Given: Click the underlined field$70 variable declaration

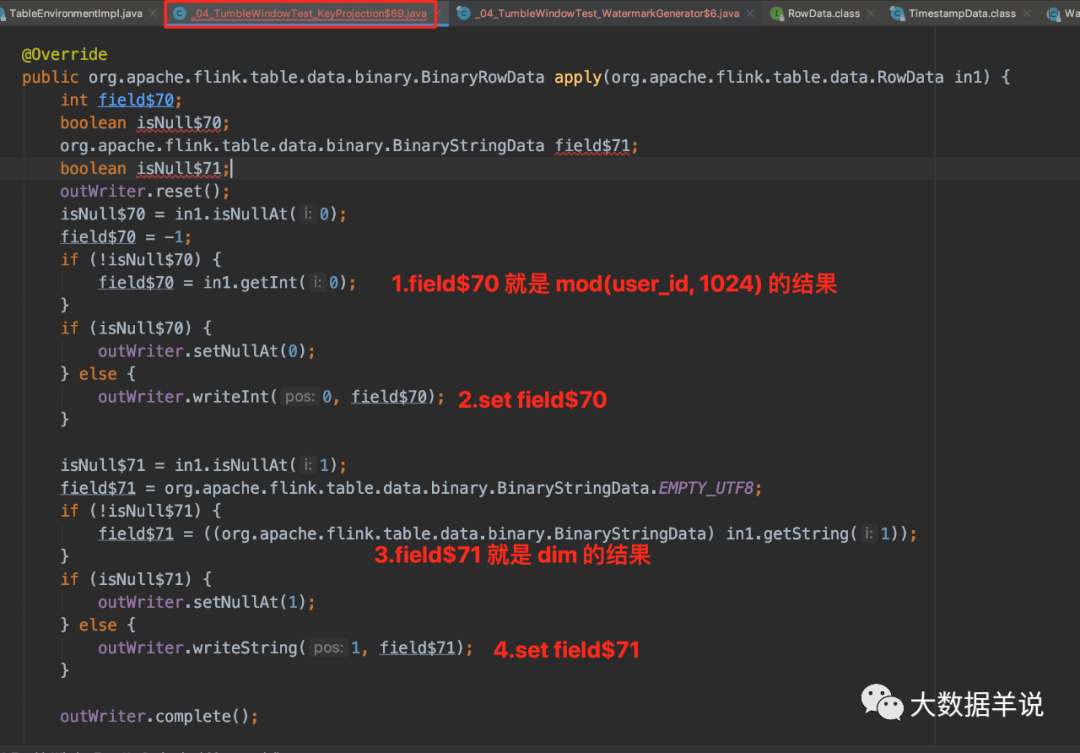Looking at the screenshot, I should coord(138,99).
